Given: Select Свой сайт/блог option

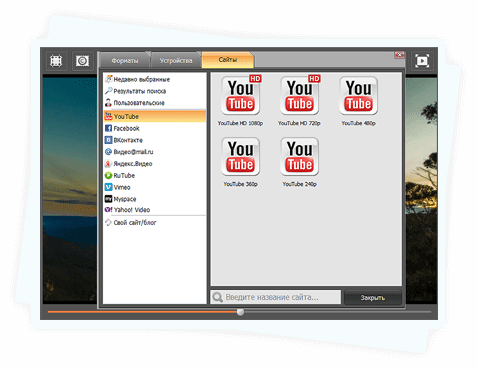Looking at the screenshot, I should (x=155, y=223).
